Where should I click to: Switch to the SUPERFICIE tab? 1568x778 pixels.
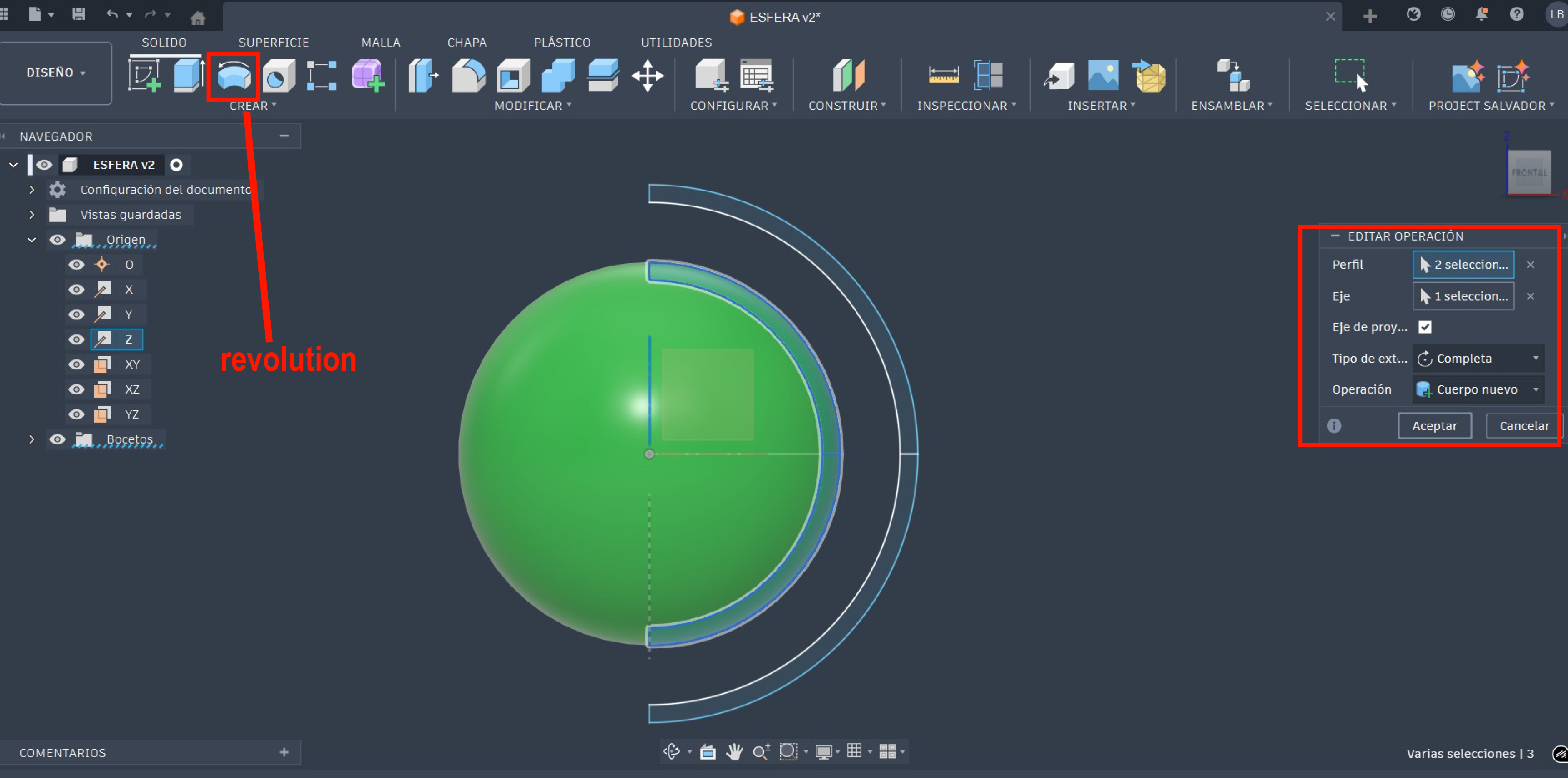[x=273, y=43]
